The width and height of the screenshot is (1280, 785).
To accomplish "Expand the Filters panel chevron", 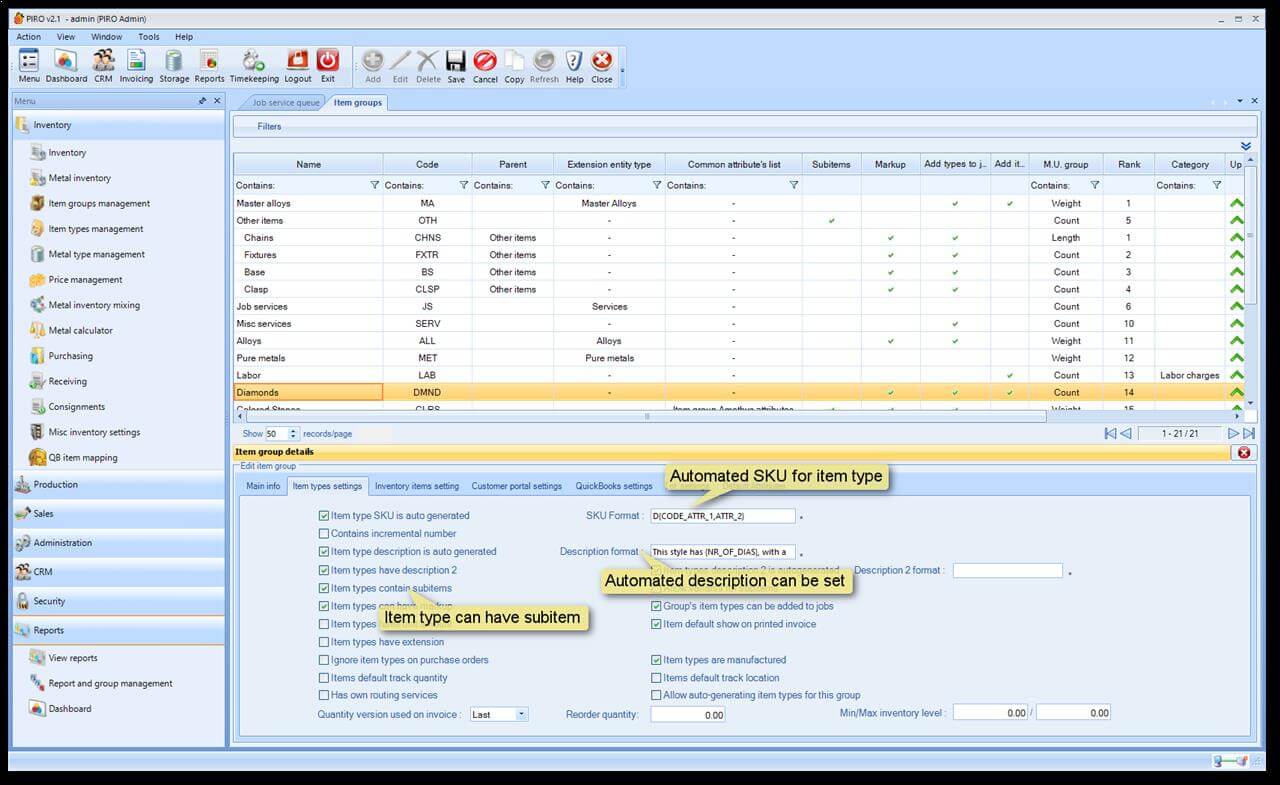I will 1246,146.
